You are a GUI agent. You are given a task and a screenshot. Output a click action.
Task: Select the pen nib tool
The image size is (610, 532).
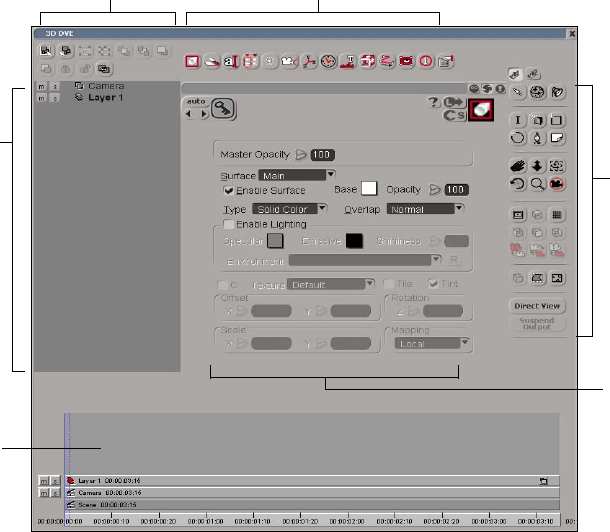click(x=537, y=138)
